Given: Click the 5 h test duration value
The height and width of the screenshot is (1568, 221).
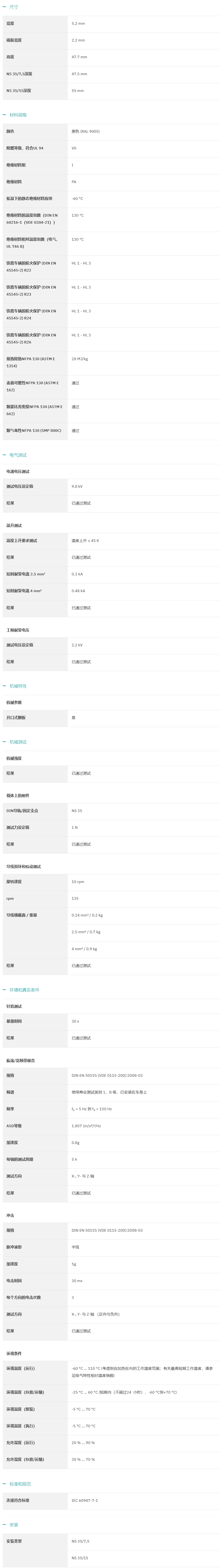Looking at the screenshot, I should (x=74, y=1159).
